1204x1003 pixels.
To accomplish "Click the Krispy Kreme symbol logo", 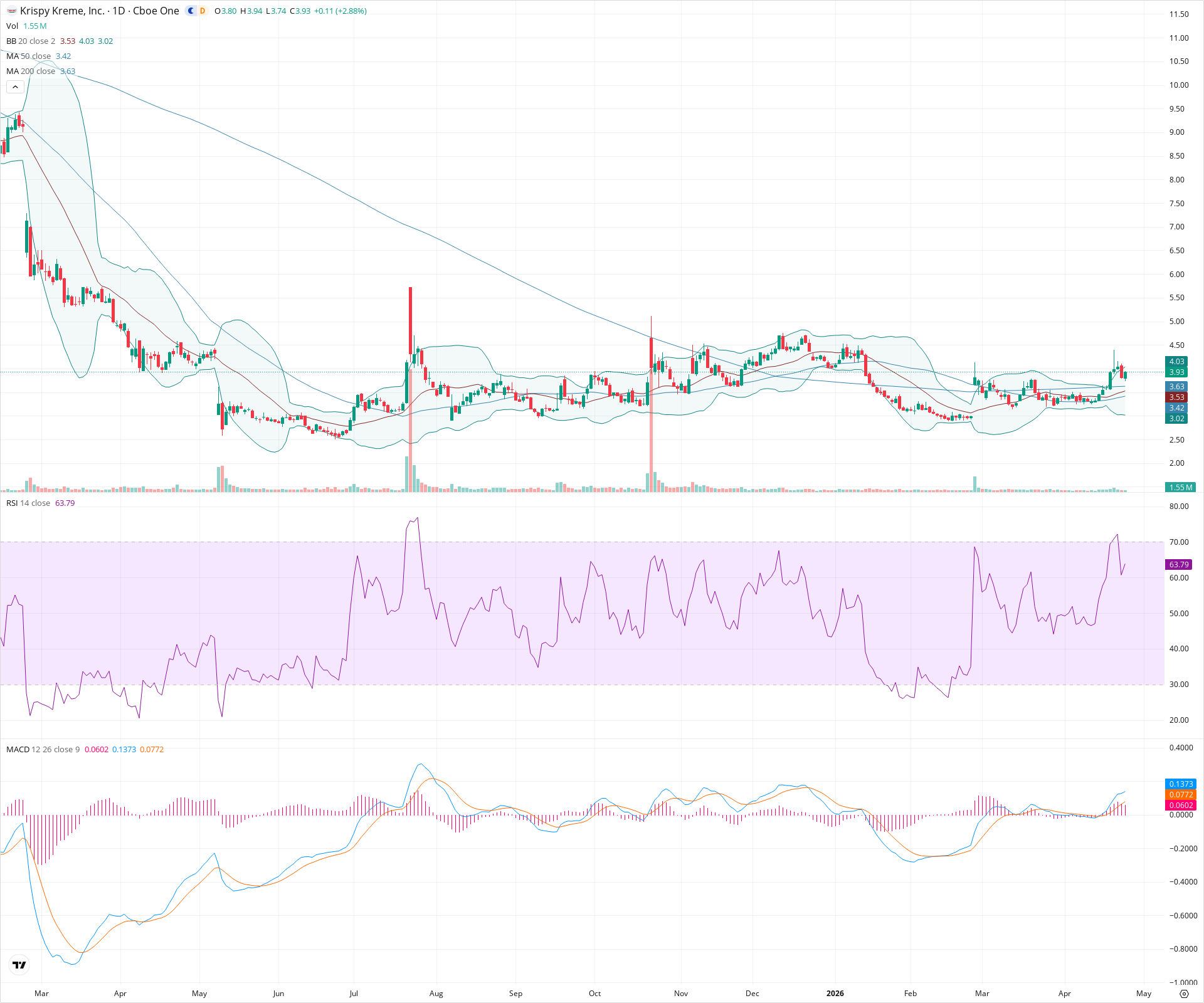I will pos(11,11).
